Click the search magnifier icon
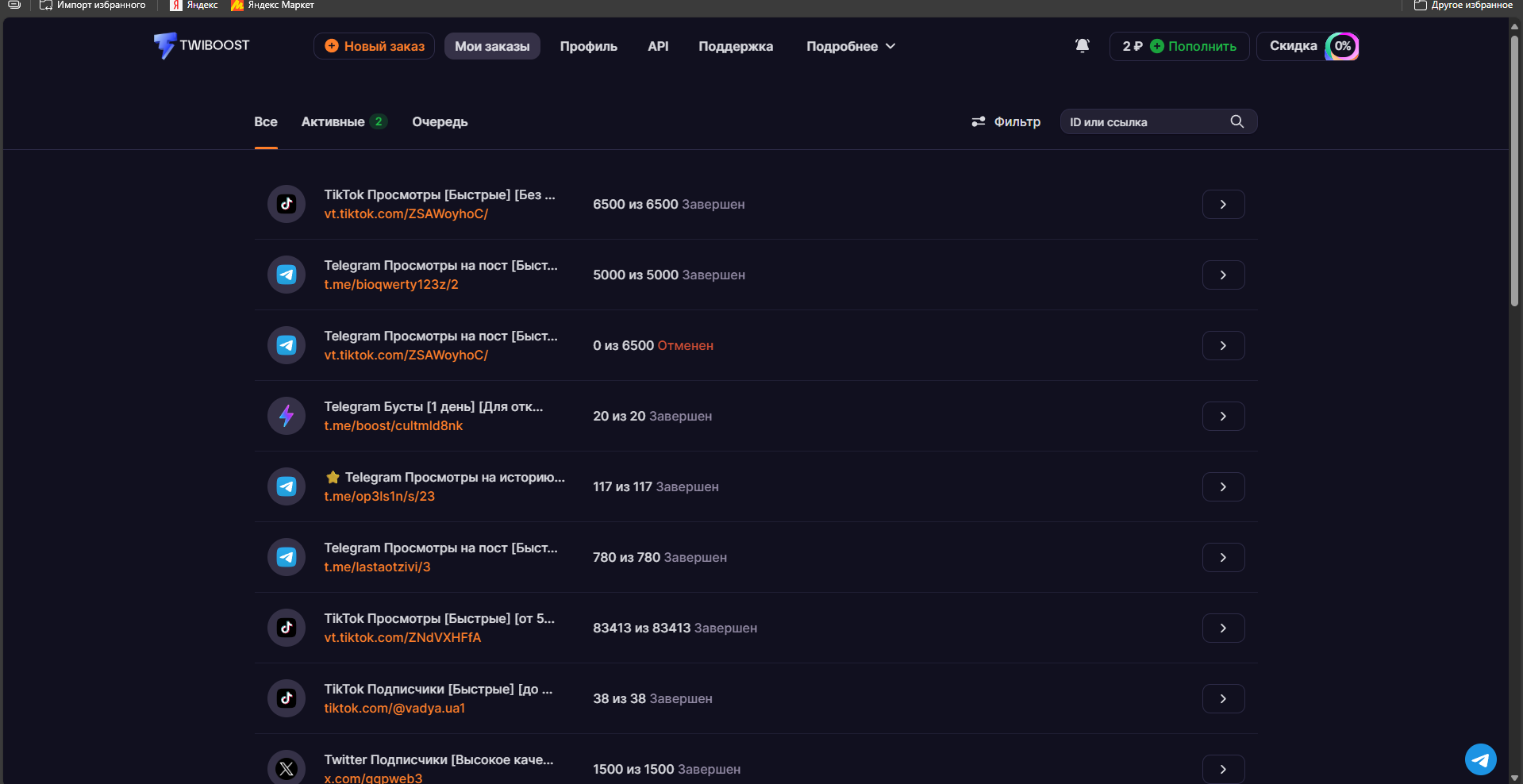 pyautogui.click(x=1236, y=121)
